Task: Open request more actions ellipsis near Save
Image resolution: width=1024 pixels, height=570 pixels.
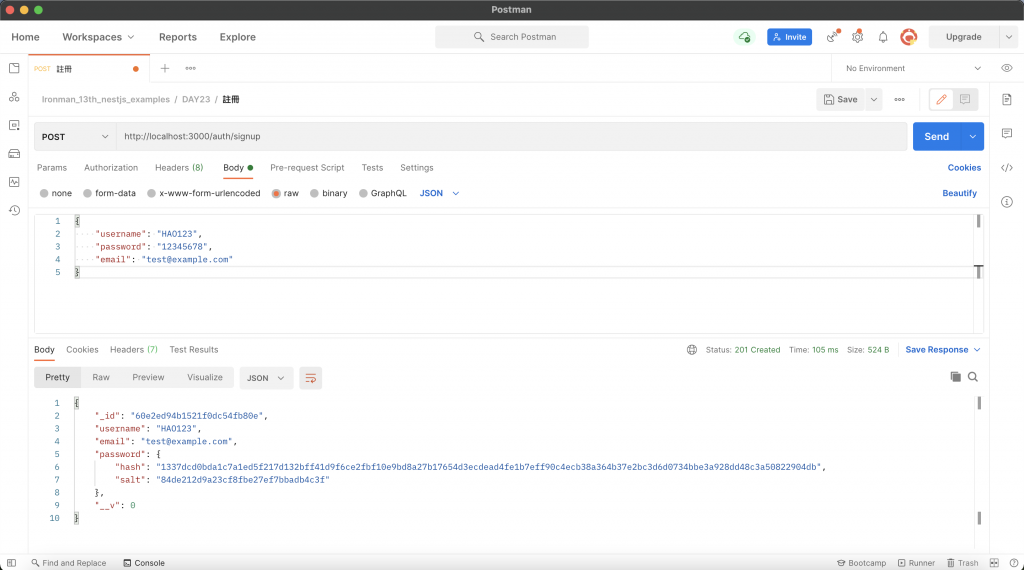Action: coord(899,99)
